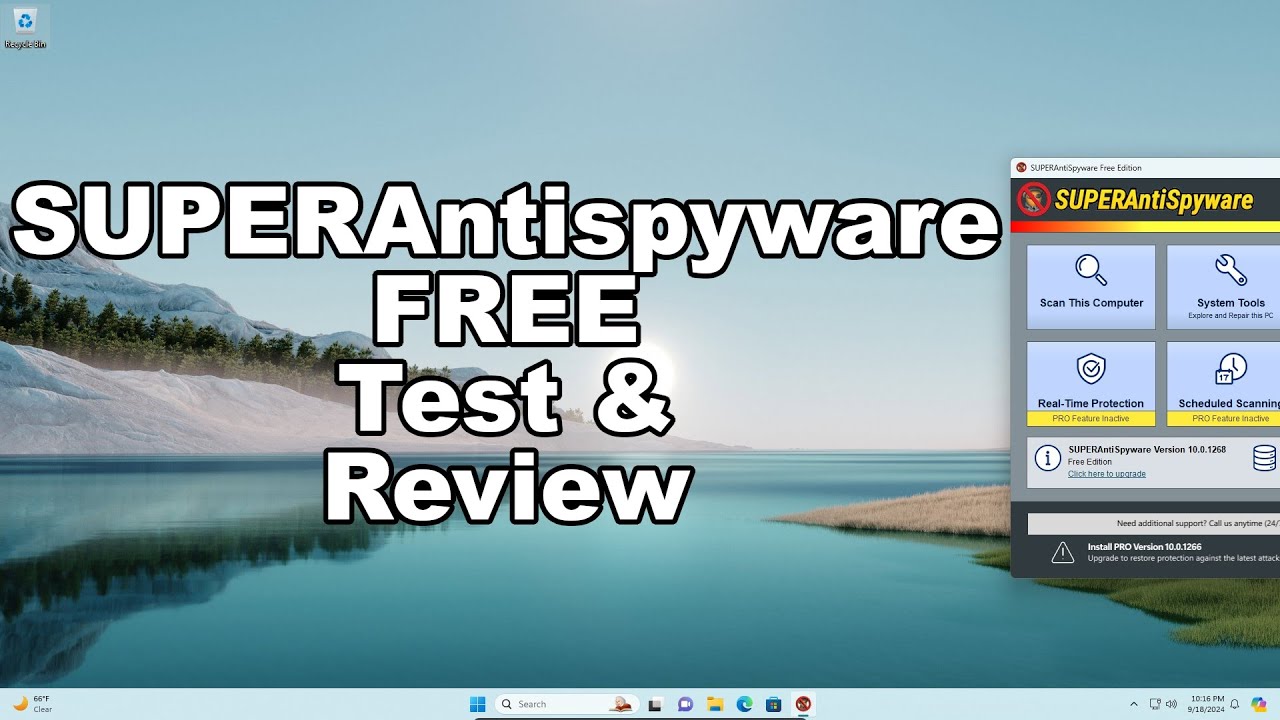Open the Recycle Bin desktop icon
The width and height of the screenshot is (1280, 720).
tap(25, 27)
